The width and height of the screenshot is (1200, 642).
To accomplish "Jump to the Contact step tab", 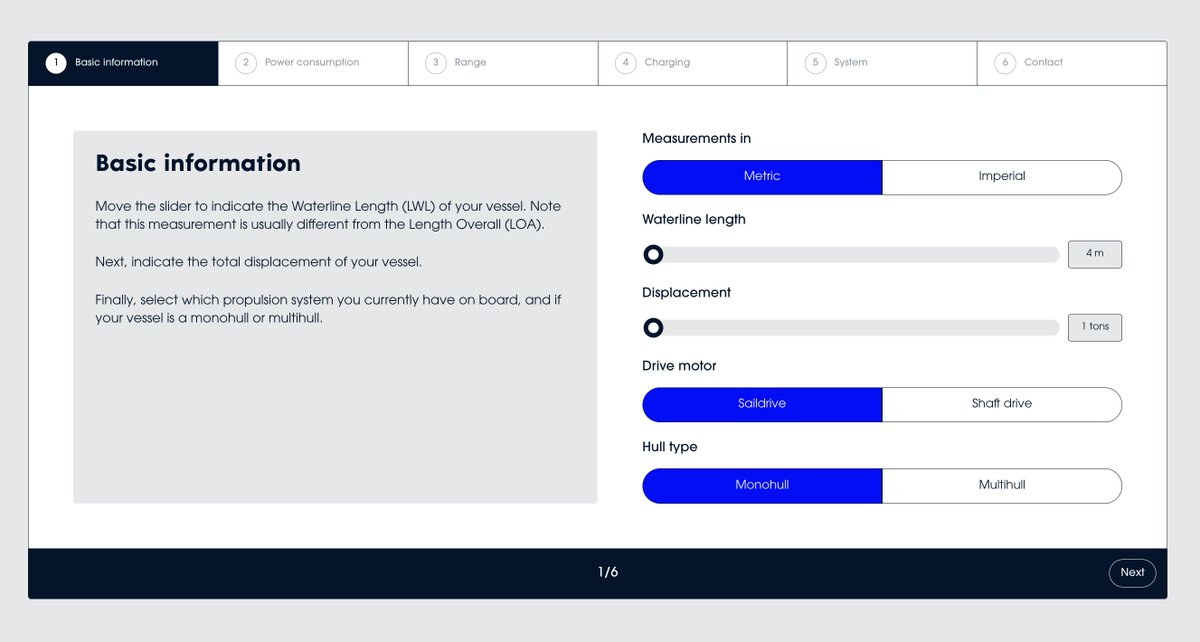I will (x=1072, y=63).
